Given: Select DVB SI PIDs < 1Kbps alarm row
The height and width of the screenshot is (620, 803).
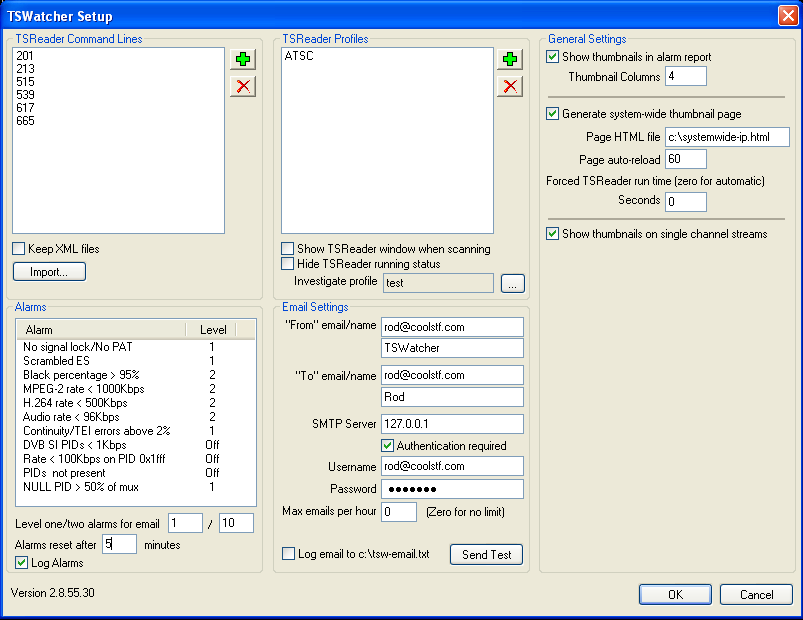Looking at the screenshot, I should point(136,445).
